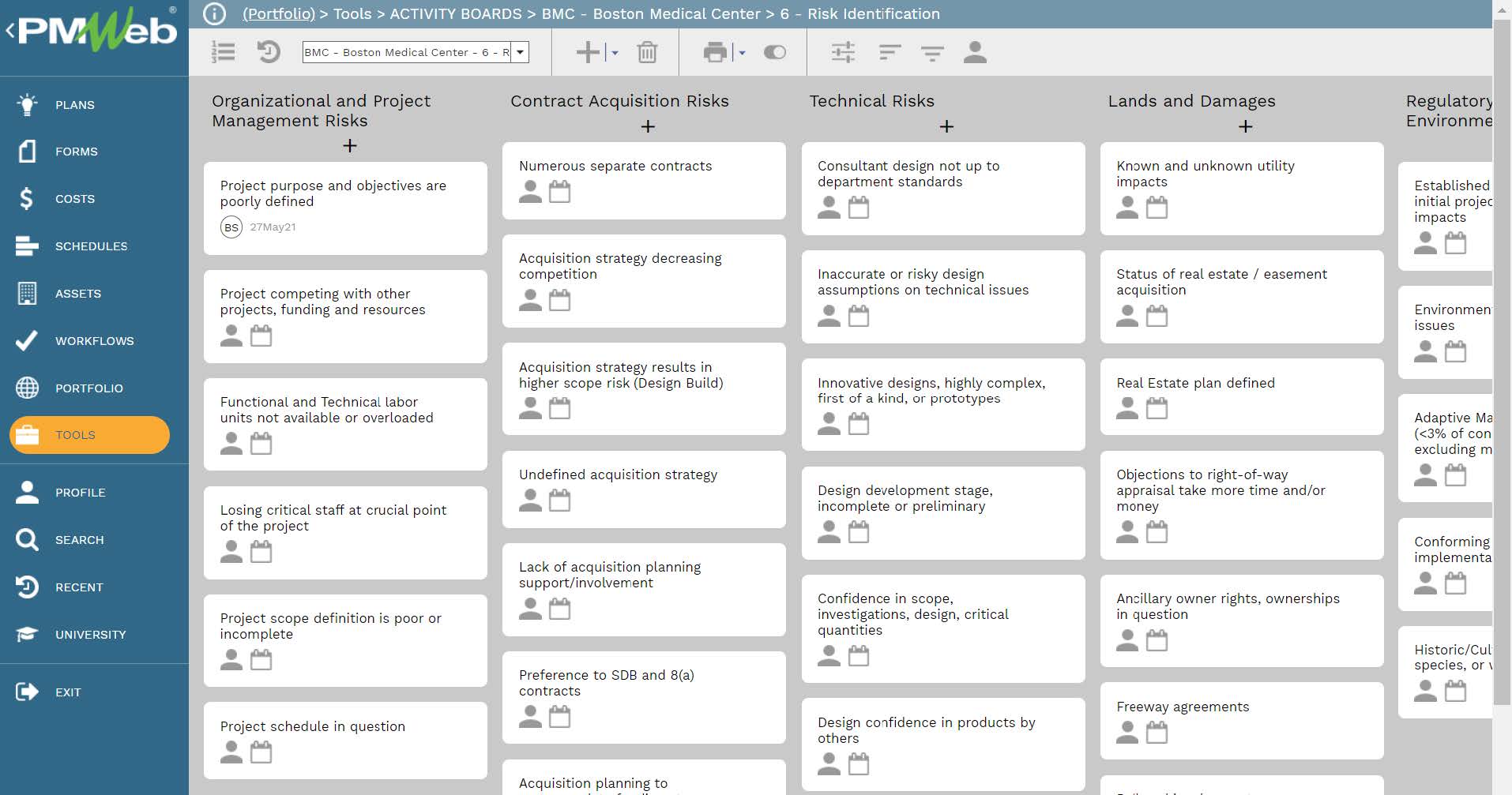This screenshot has height=795, width=1512.
Task: Click the BS assignee badge
Action: (231, 227)
